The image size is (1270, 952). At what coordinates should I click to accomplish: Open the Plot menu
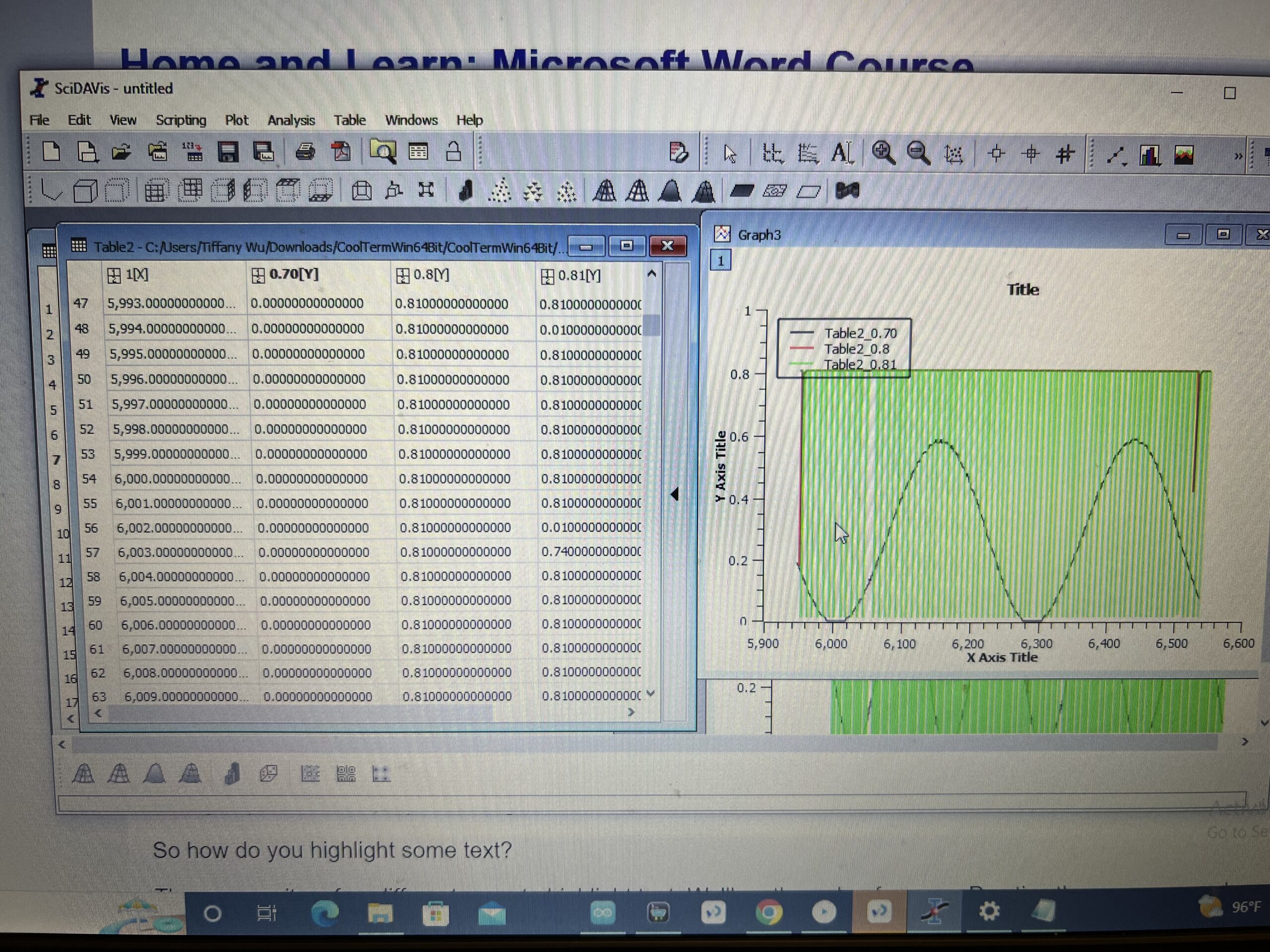coord(237,119)
